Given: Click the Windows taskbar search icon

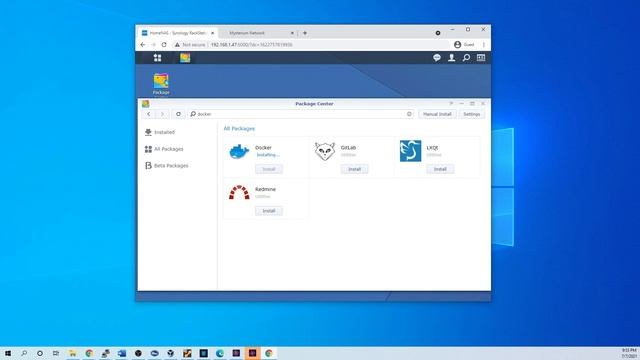Looking at the screenshot, I should pos(24,353).
